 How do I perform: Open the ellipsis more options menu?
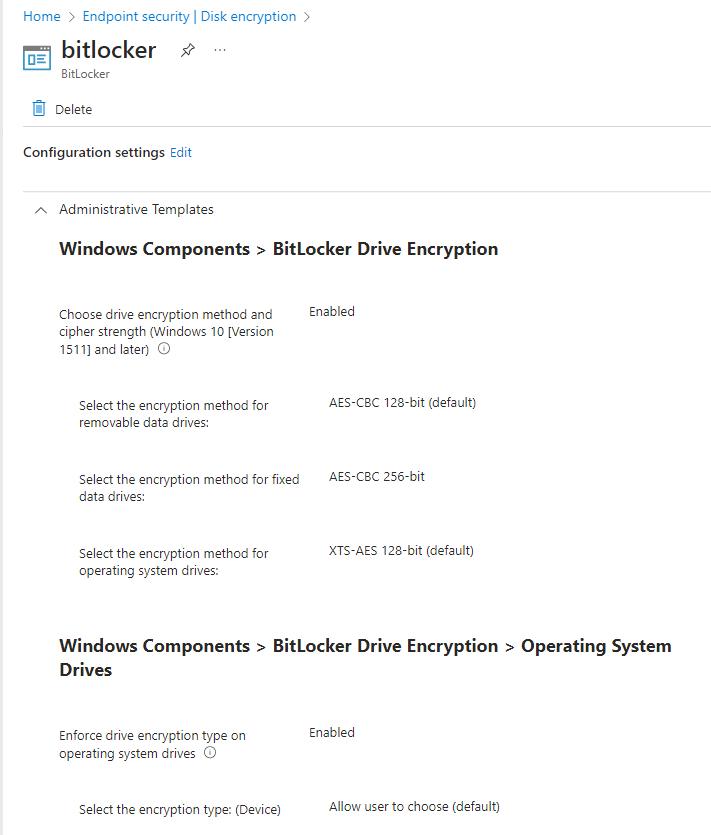click(219, 50)
